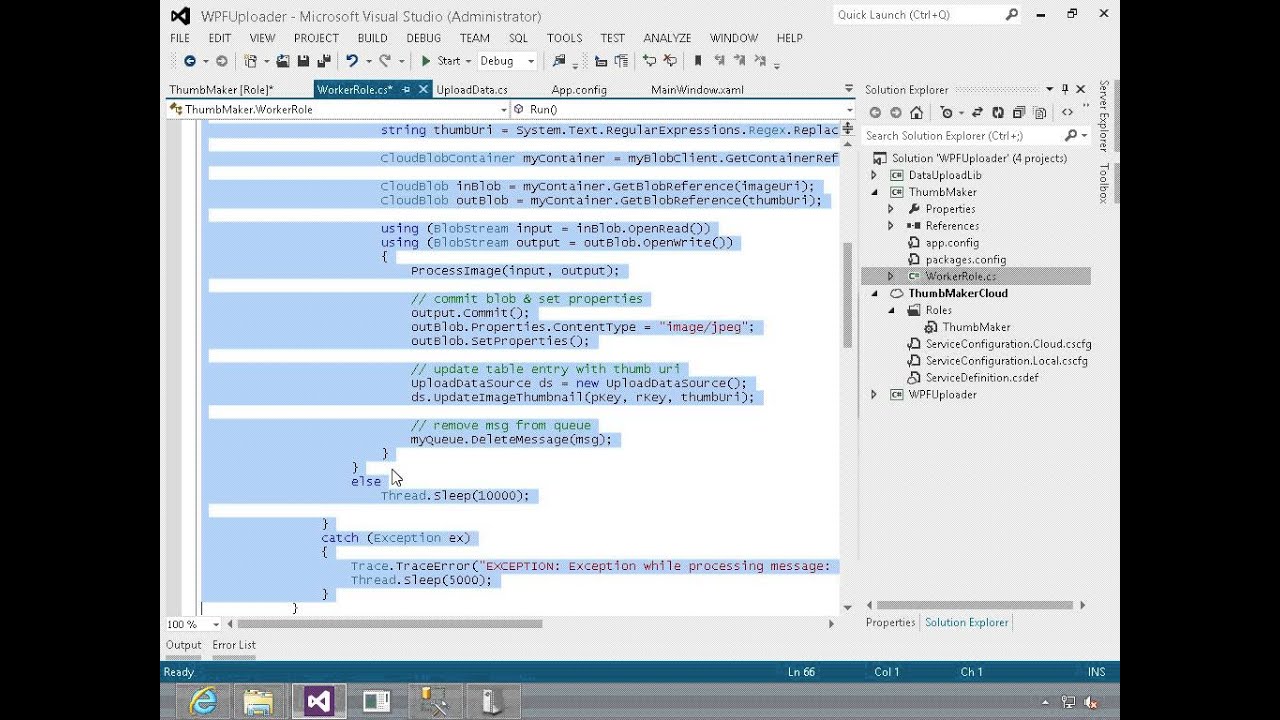Open the Output window tab
This screenshot has width=1280, height=720.
pos(183,645)
